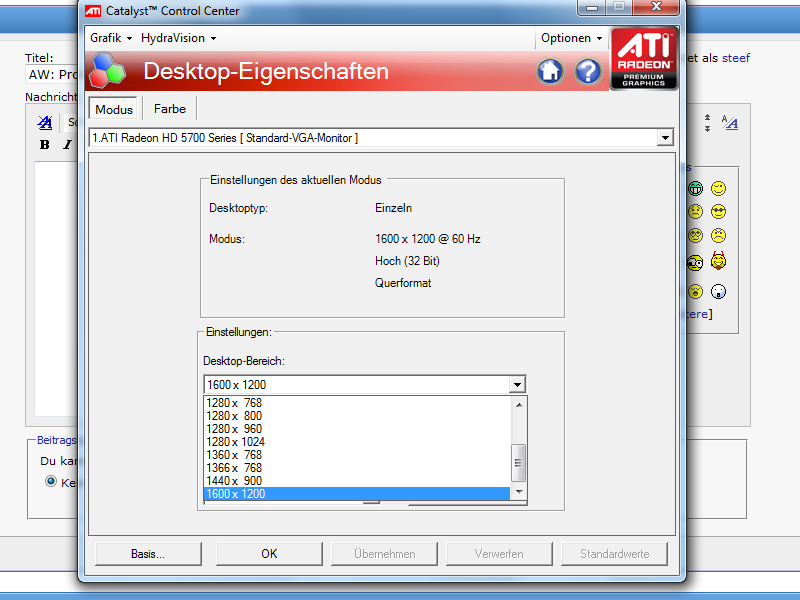The image size is (800, 600).
Task: Click the Standardwerte button
Action: point(614,554)
